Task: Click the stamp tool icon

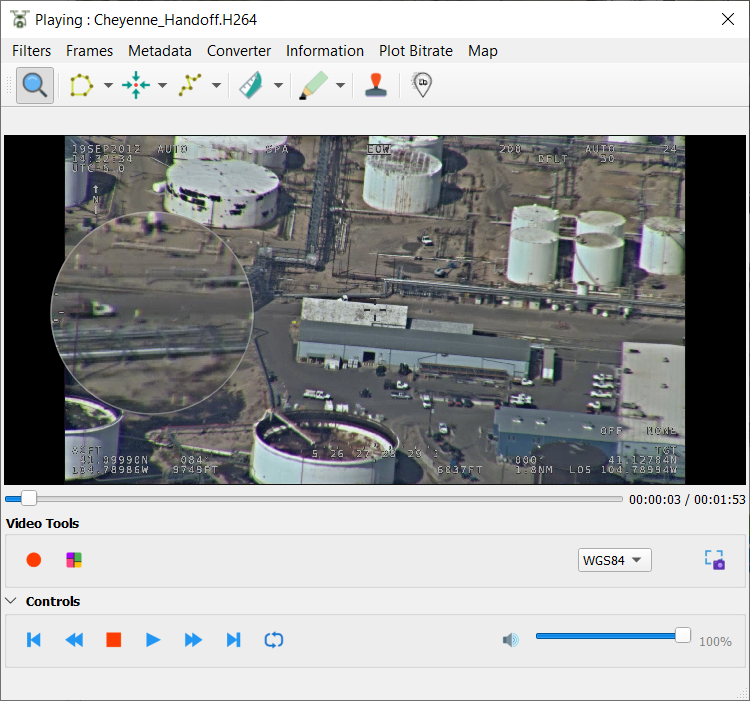Action: [375, 86]
